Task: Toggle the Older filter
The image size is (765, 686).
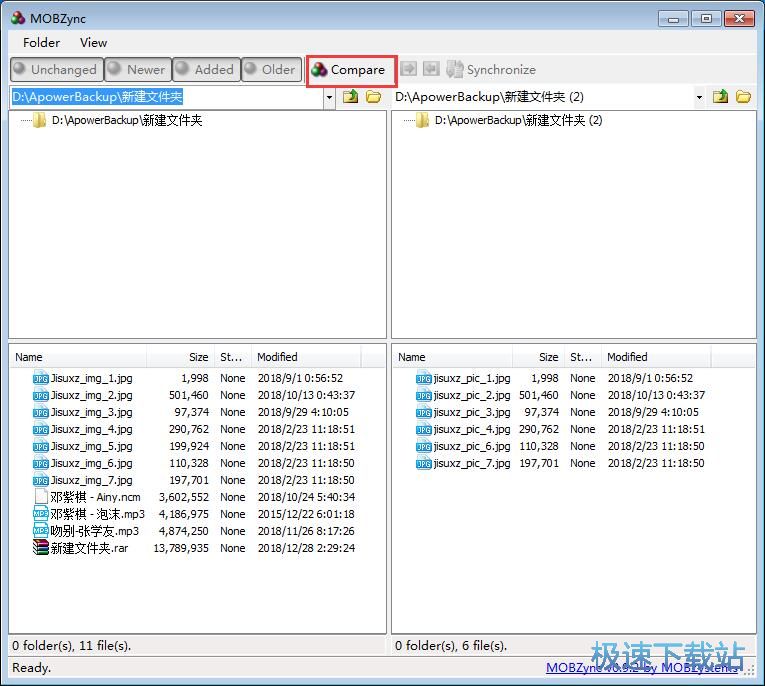Action: point(271,70)
